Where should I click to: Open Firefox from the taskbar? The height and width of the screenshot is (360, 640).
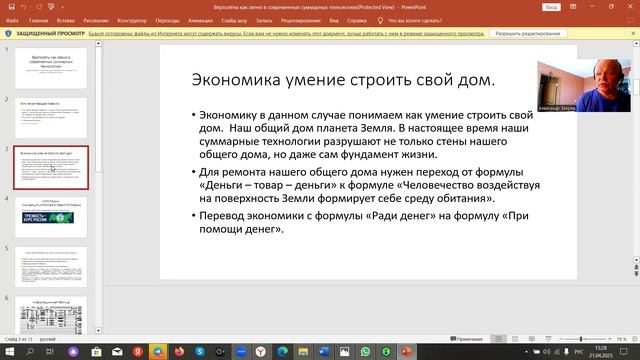coord(179,351)
